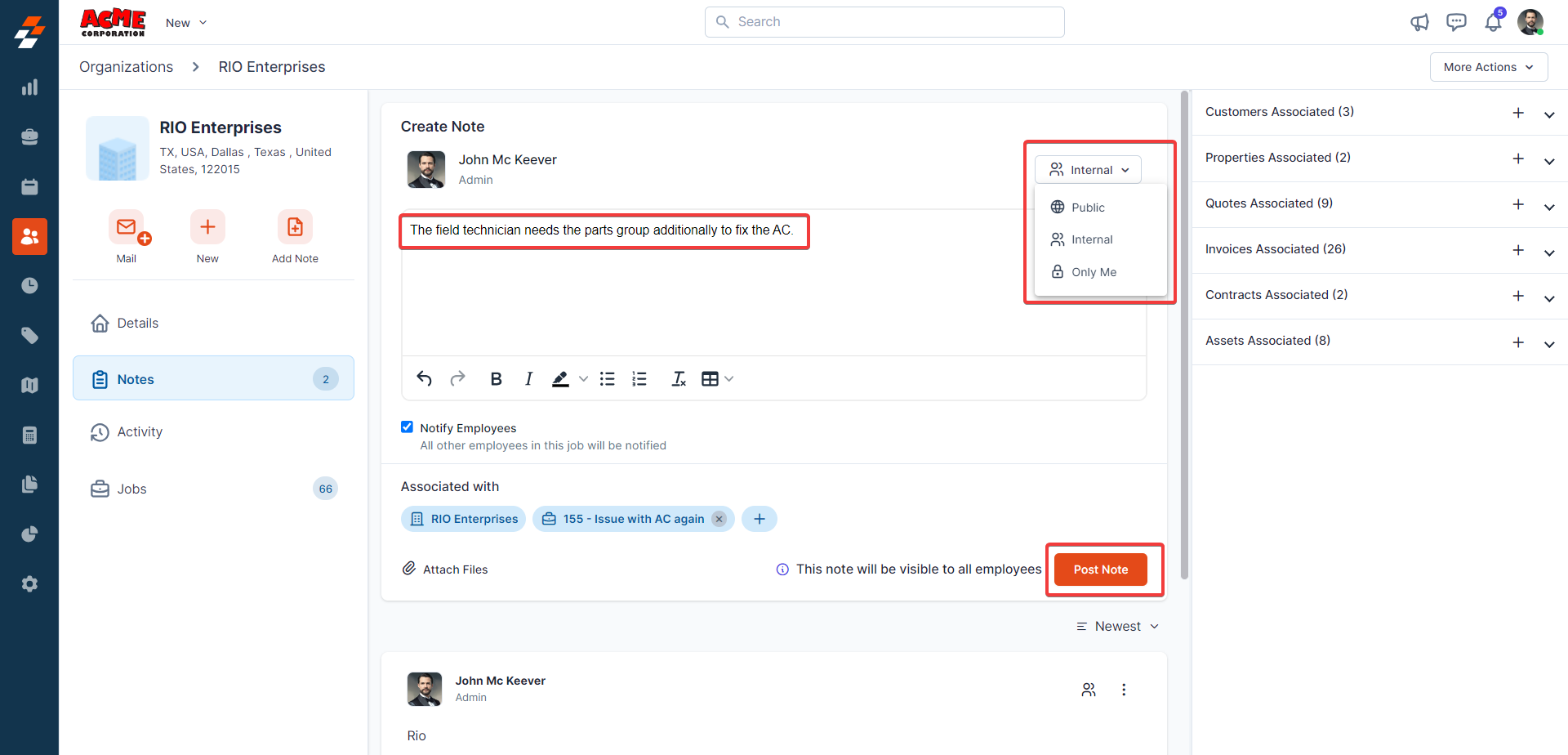The image size is (1568, 755).
Task: Uncheck the Notify Employees checkbox
Action: pyautogui.click(x=407, y=427)
